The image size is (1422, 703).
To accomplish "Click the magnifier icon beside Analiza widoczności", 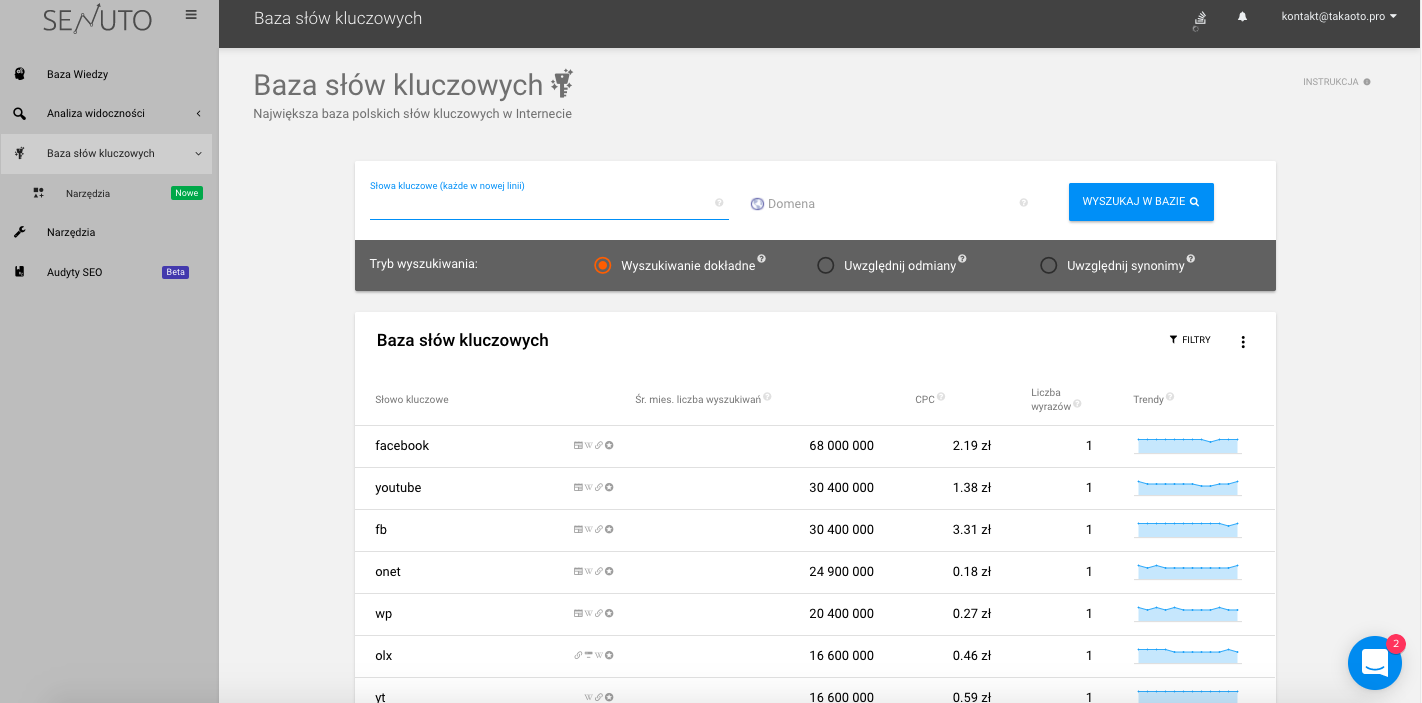I will 19,114.
